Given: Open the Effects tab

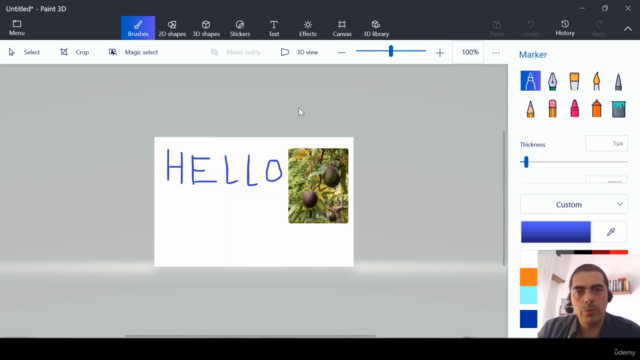Looking at the screenshot, I should point(308,28).
